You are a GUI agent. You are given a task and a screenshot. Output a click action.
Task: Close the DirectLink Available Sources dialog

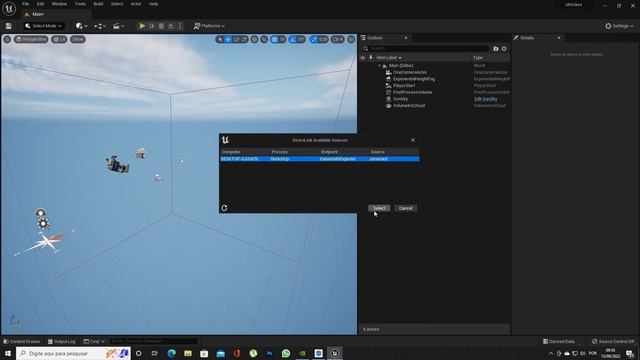(413, 140)
